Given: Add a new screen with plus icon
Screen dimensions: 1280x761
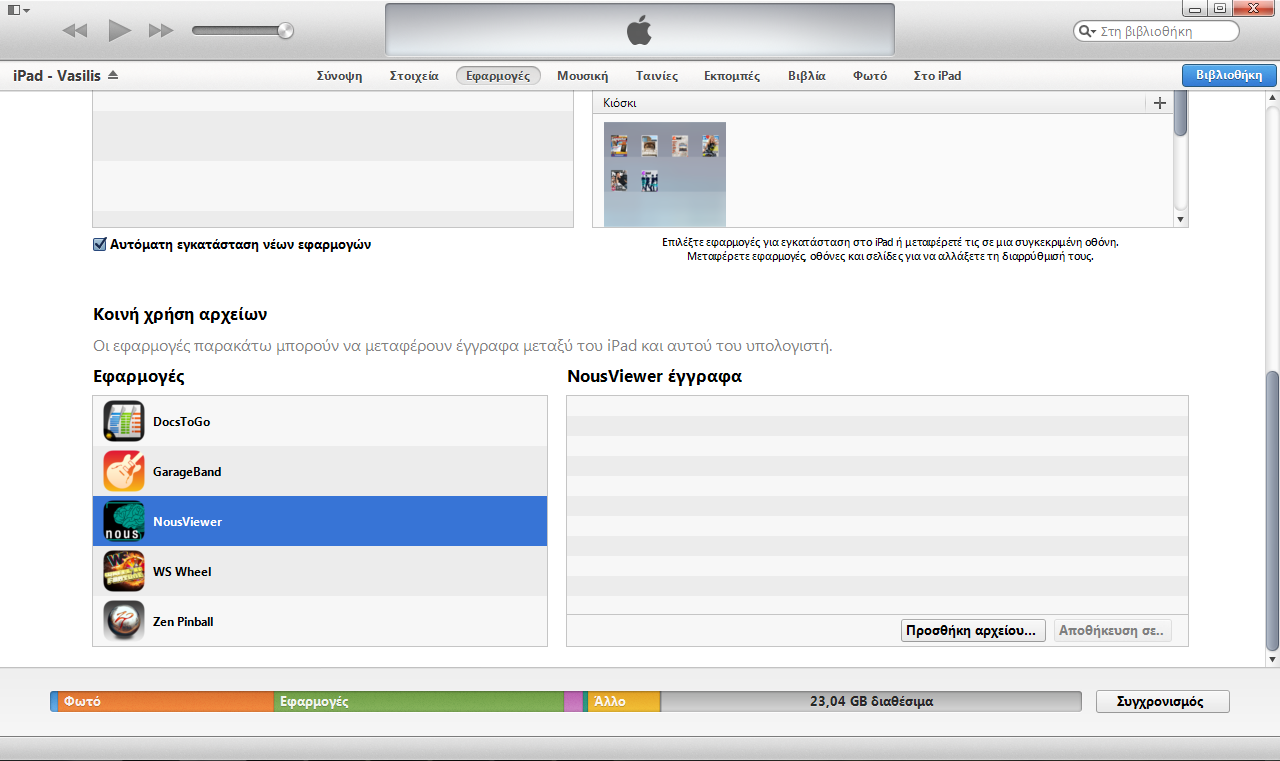Looking at the screenshot, I should coord(1160,103).
